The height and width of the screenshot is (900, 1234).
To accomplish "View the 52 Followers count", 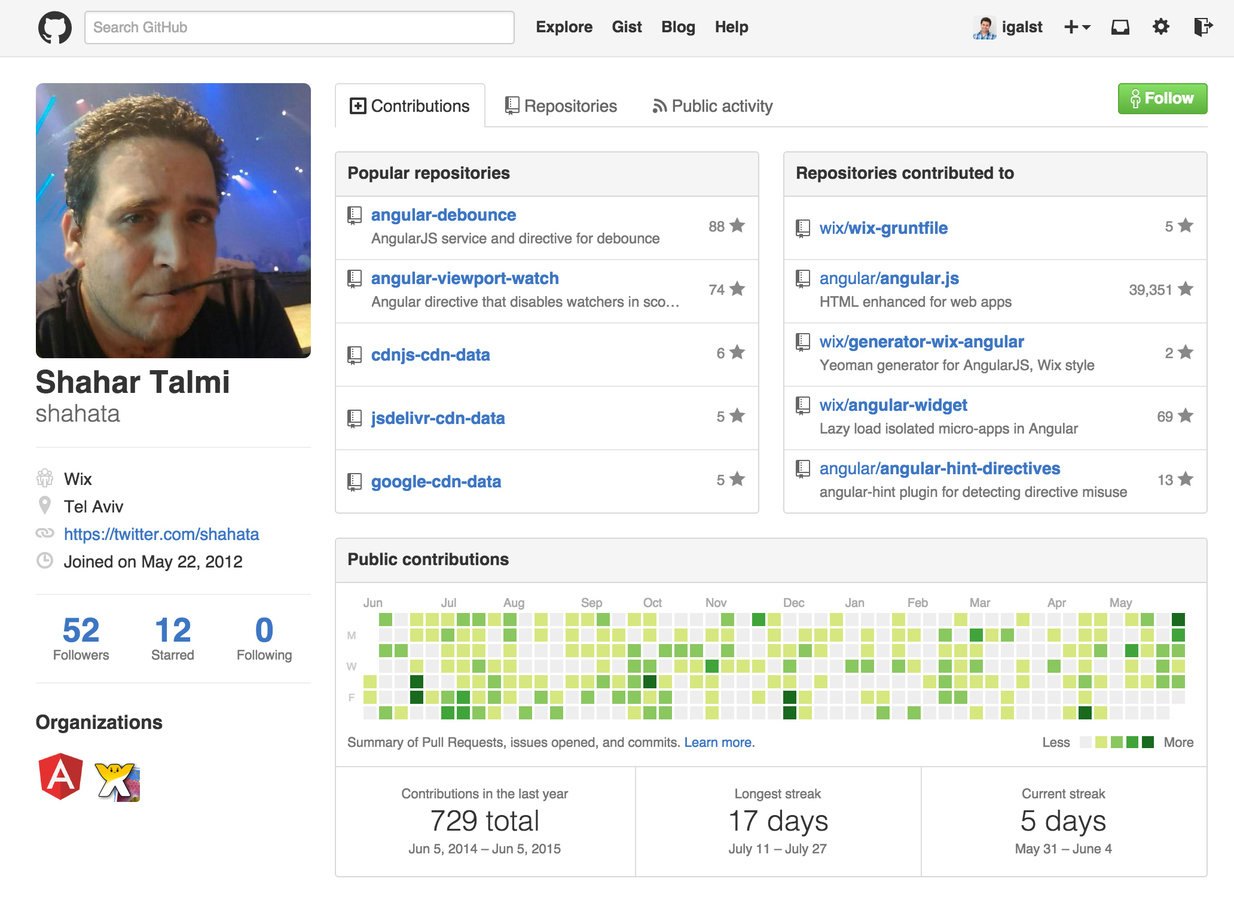I will [81, 638].
